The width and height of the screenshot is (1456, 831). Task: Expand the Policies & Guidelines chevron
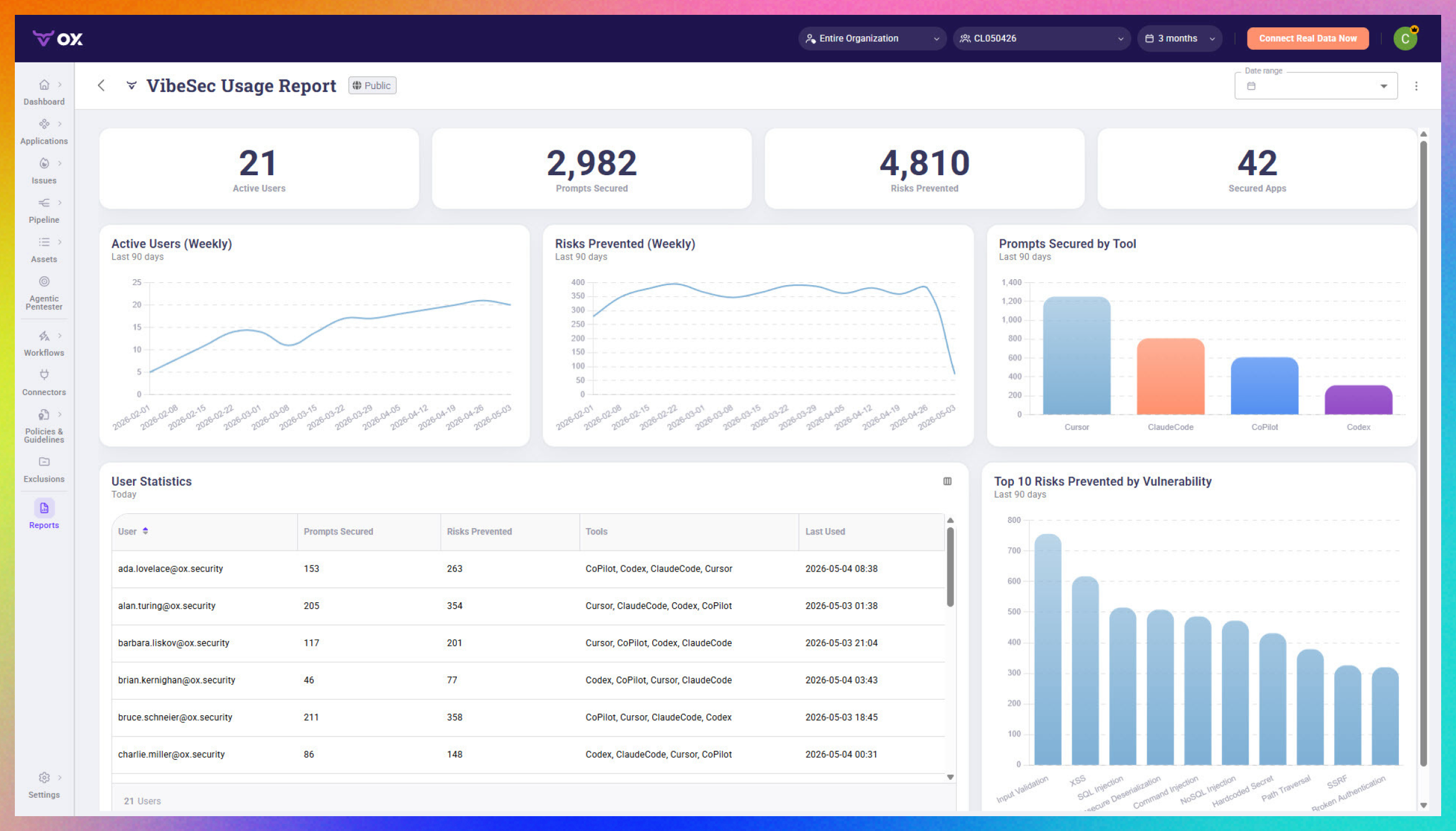[x=60, y=415]
